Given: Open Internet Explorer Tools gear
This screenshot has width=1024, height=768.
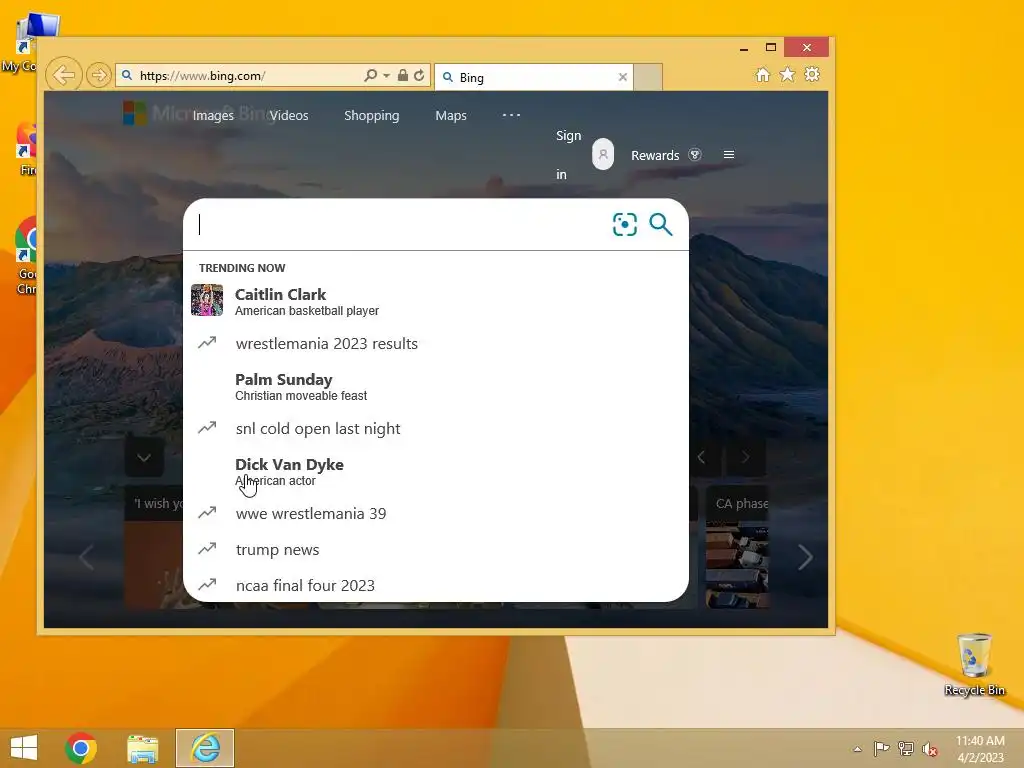Looking at the screenshot, I should (x=812, y=74).
